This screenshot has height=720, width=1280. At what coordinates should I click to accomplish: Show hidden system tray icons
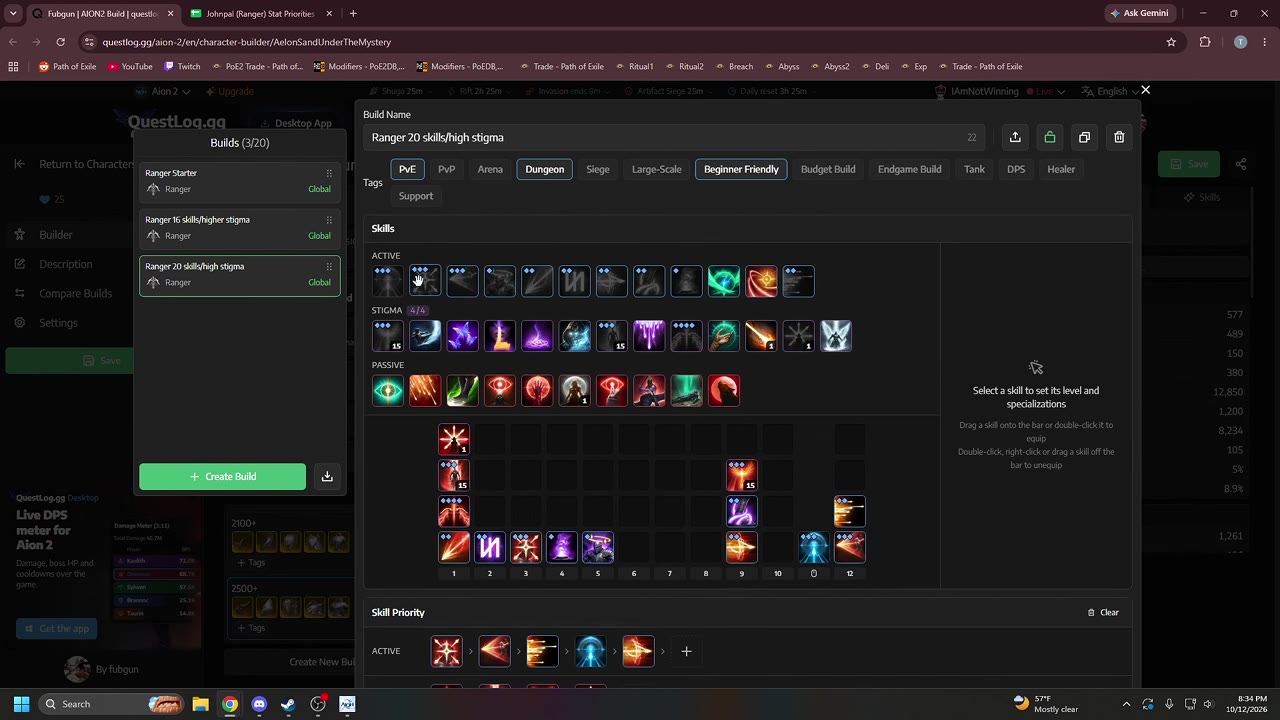point(1126,704)
